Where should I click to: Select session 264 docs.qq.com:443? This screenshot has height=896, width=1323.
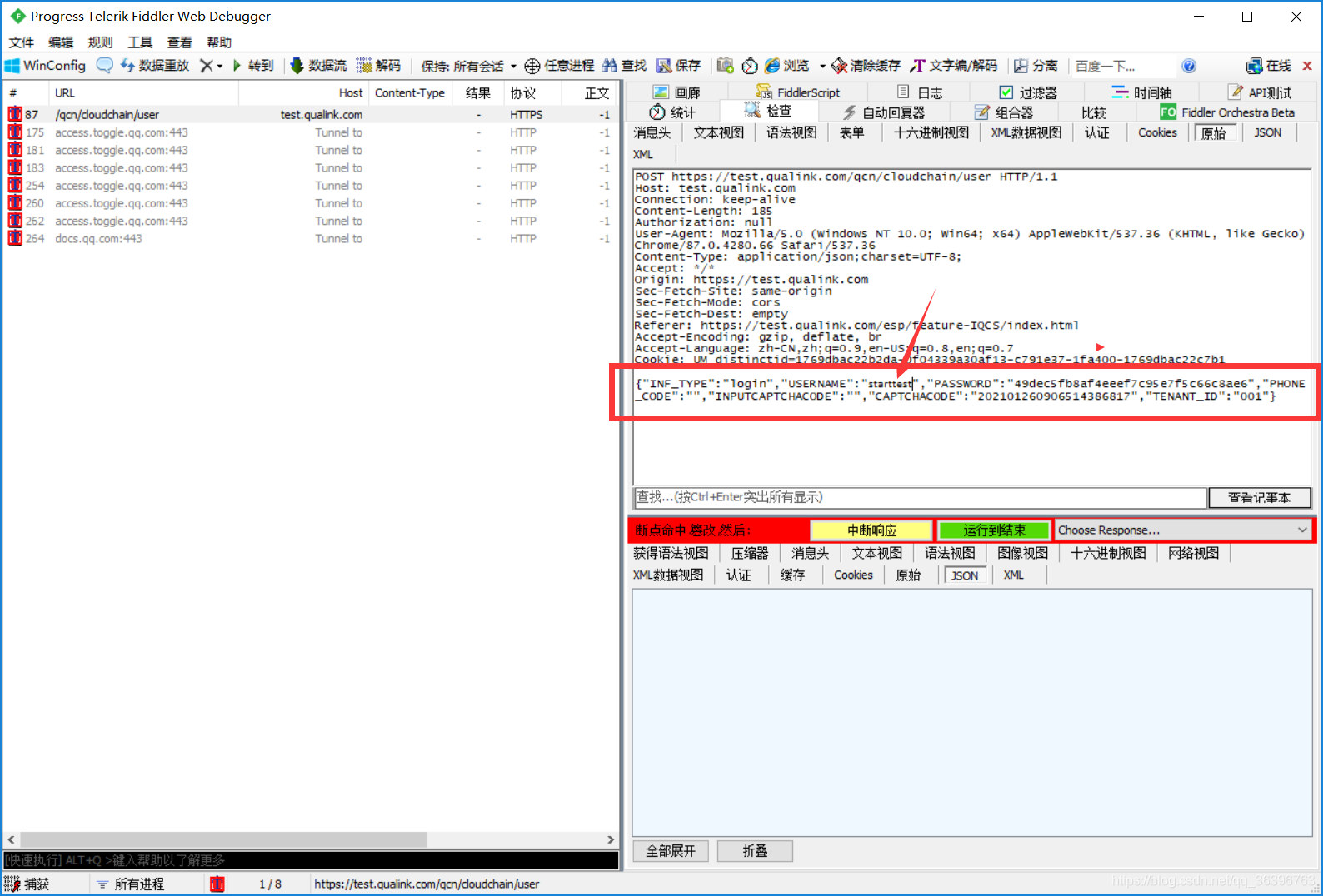tap(309, 239)
